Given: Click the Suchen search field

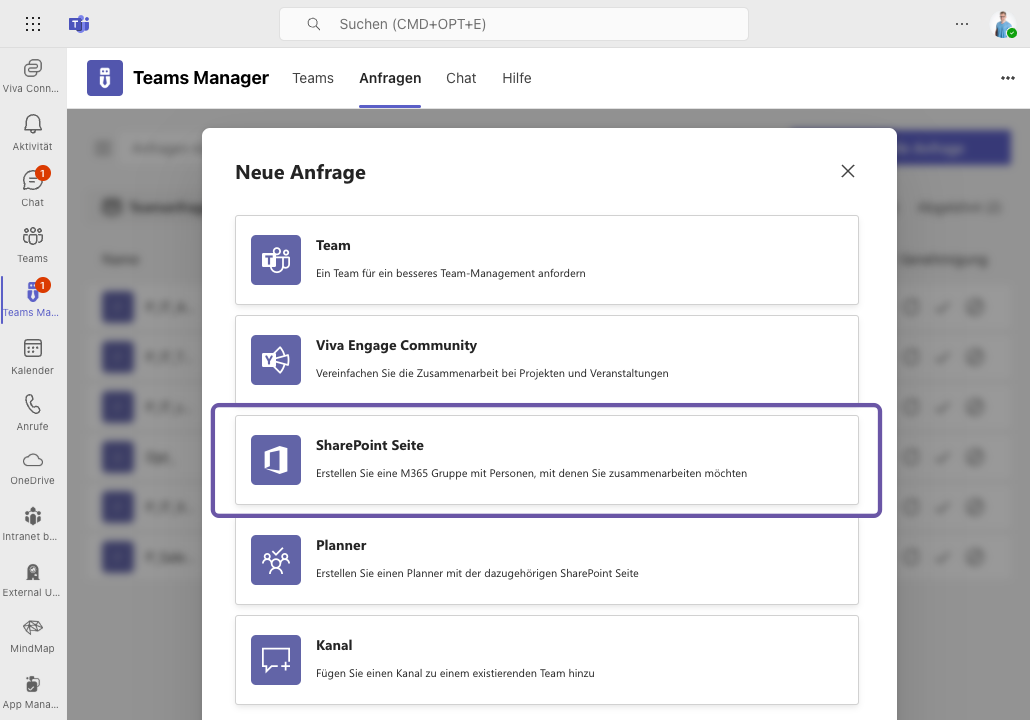Looking at the screenshot, I should (514, 24).
